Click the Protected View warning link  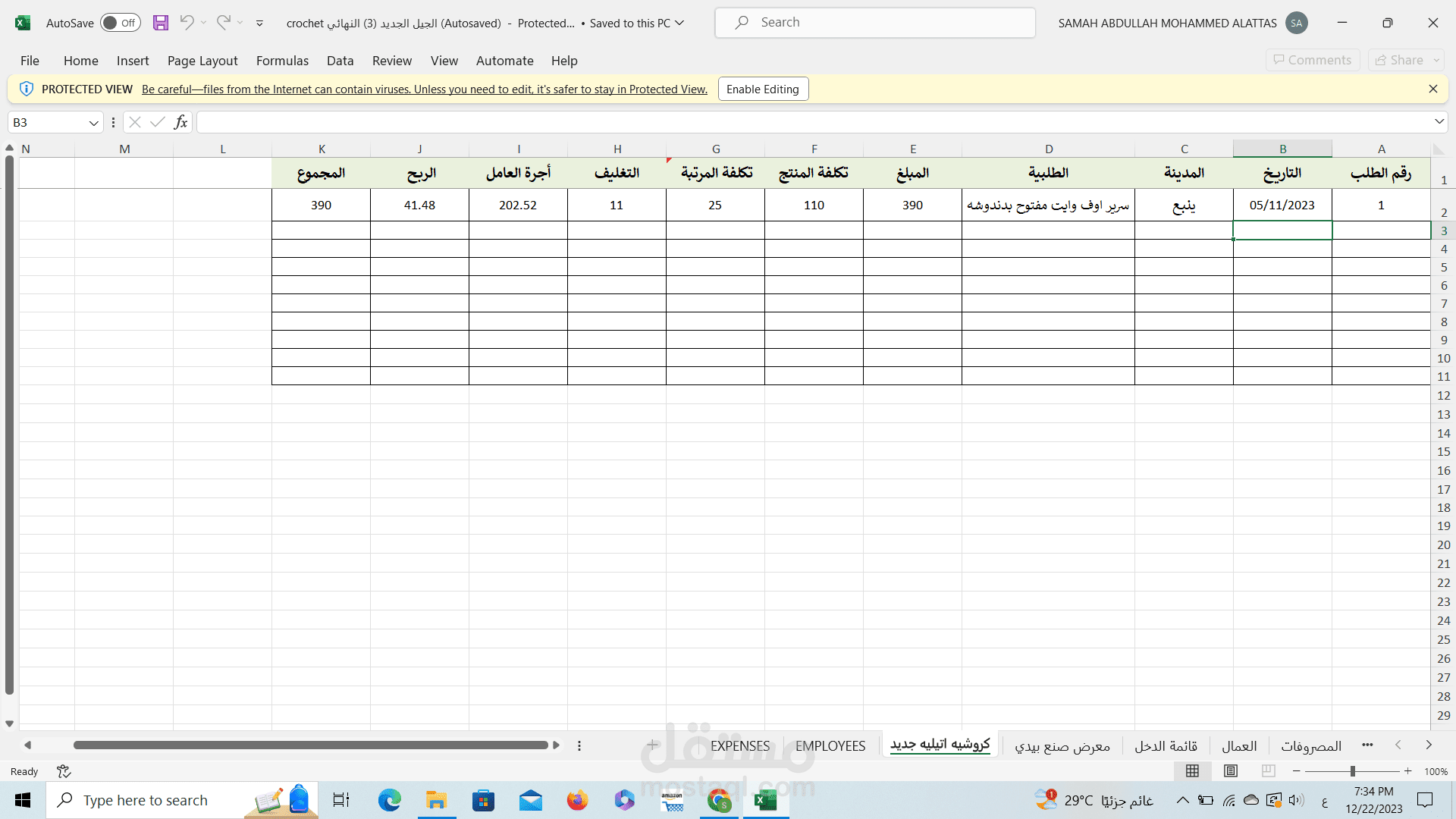click(x=425, y=89)
